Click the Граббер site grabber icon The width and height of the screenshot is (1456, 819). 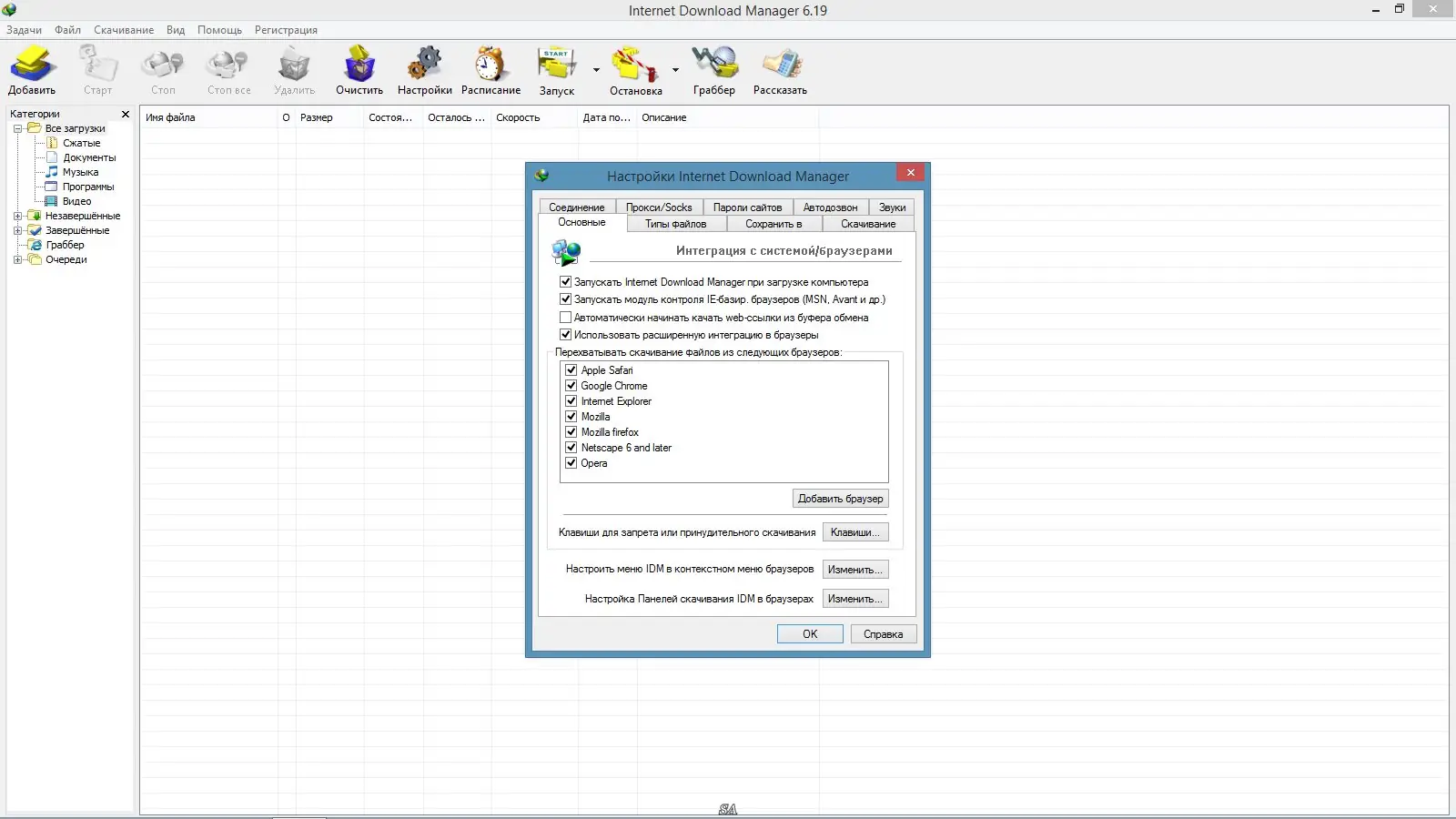[x=715, y=68]
